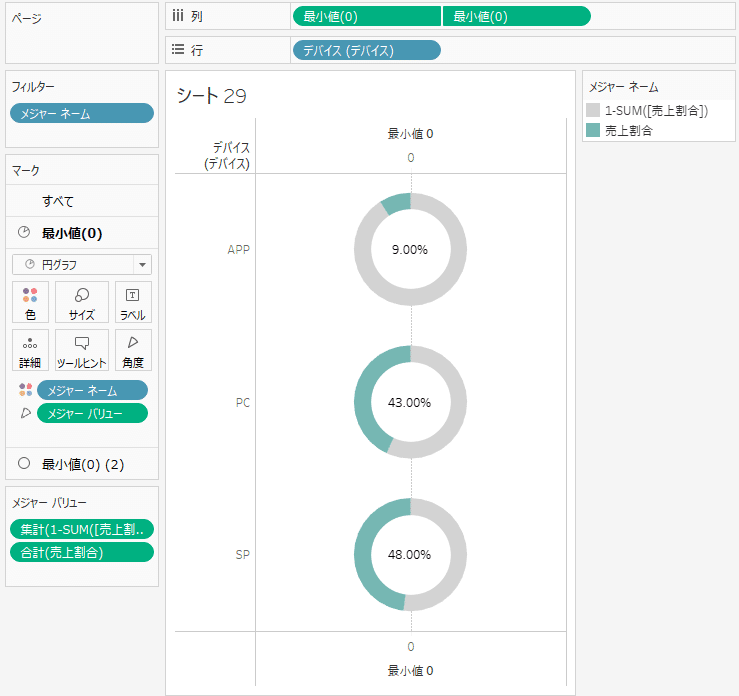The image size is (739, 696).
Task: Click the メジャー ネーム legend title
Action: click(x=624, y=87)
